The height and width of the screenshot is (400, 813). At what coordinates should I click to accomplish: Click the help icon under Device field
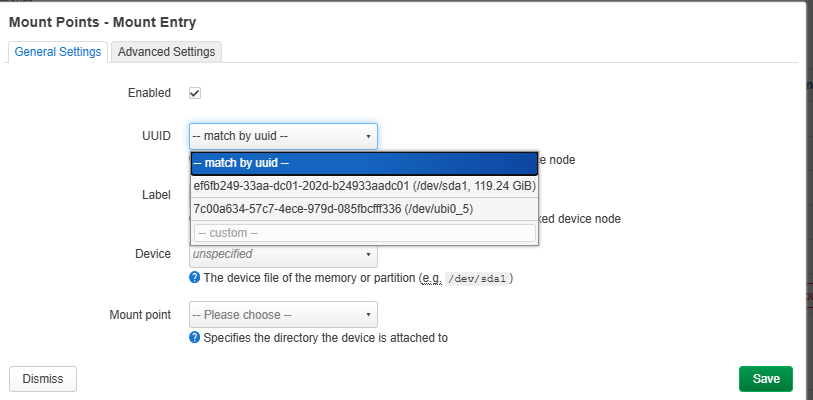195,277
